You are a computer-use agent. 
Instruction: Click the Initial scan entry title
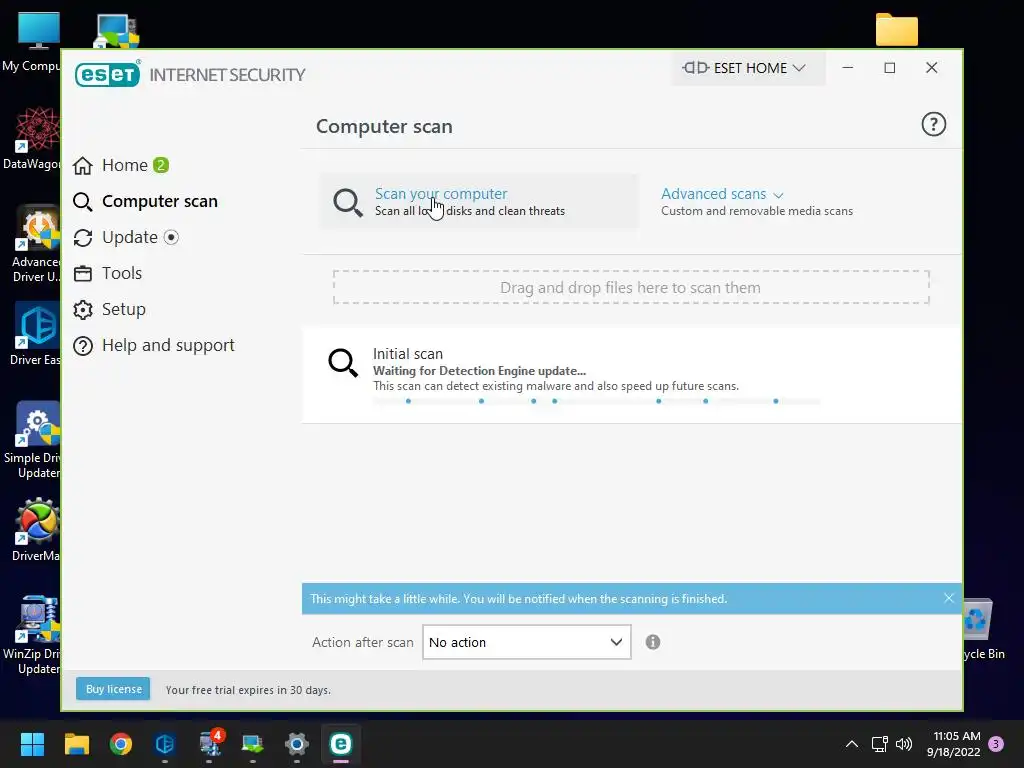click(x=408, y=353)
